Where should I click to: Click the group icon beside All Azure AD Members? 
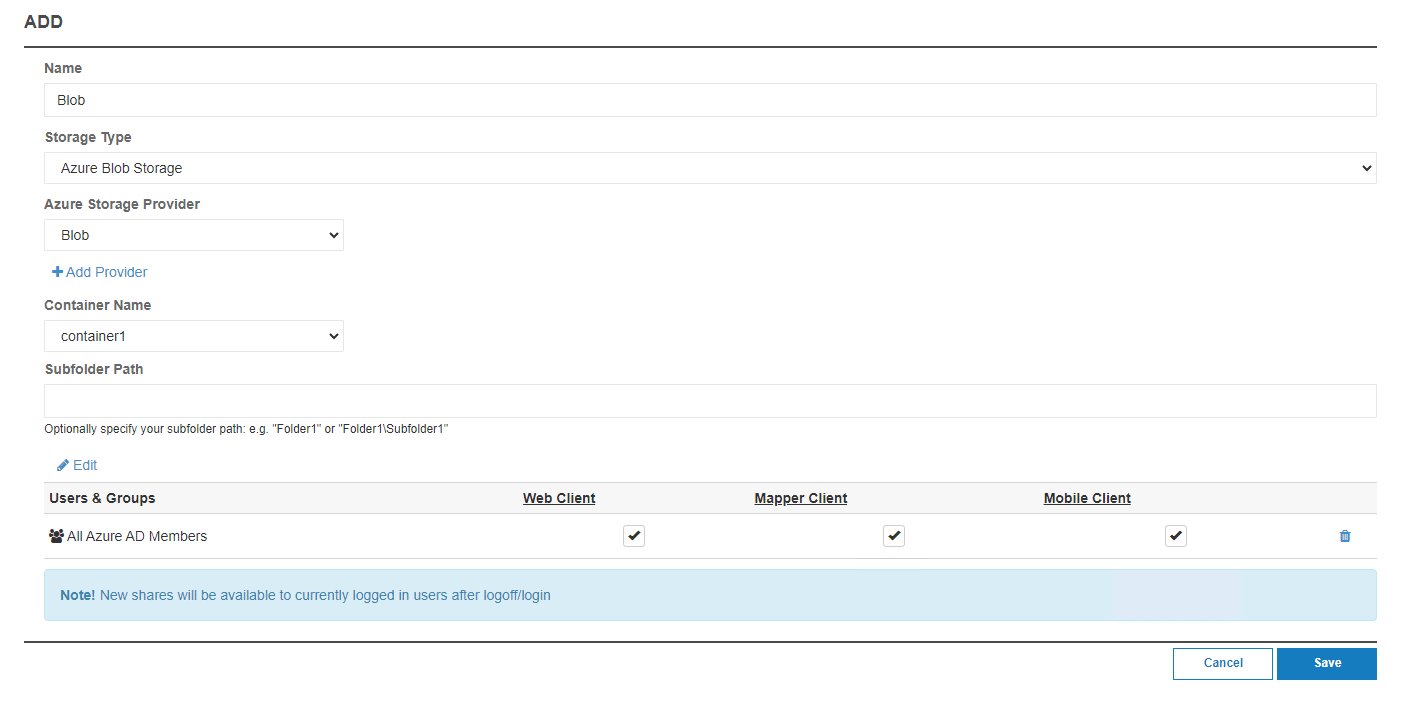coord(56,536)
